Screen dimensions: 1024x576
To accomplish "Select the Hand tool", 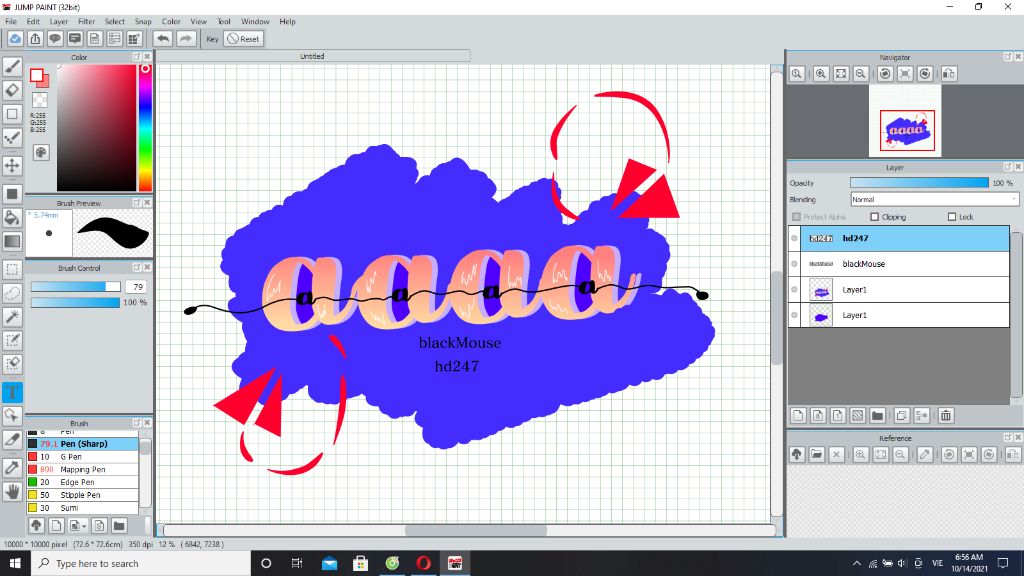I will tap(12, 491).
